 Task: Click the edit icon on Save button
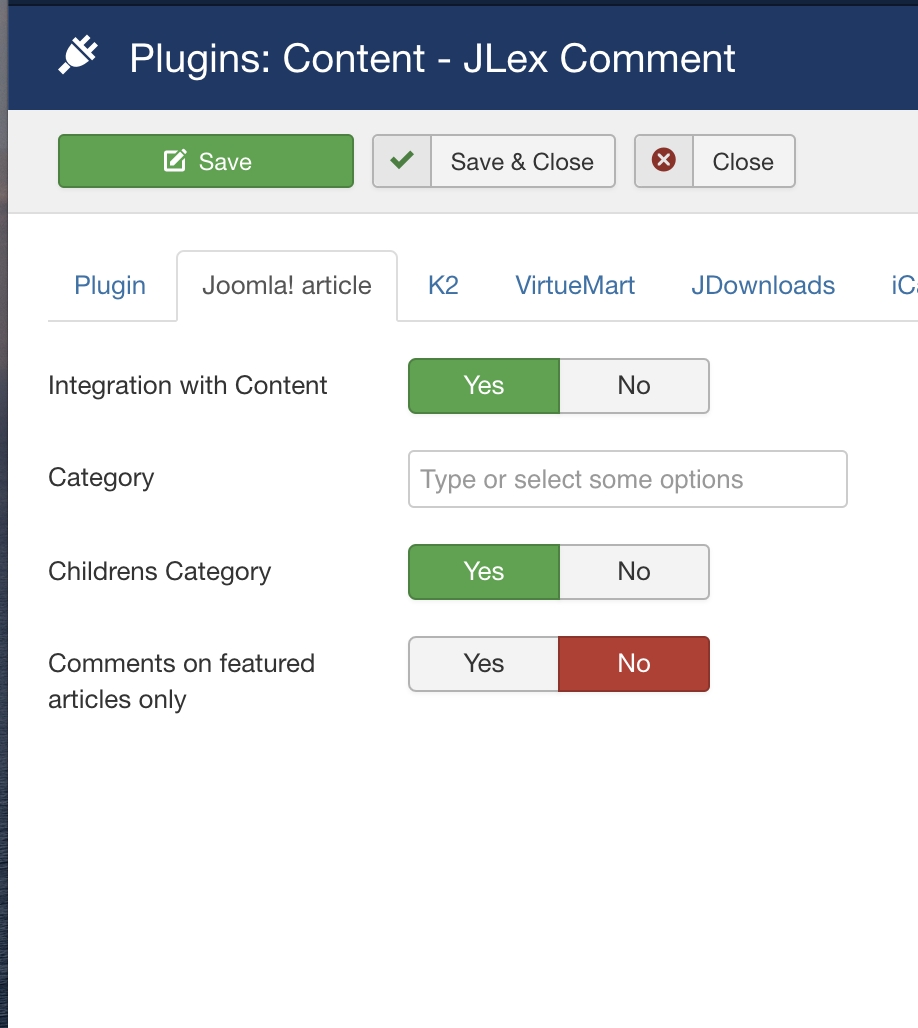tap(175, 162)
